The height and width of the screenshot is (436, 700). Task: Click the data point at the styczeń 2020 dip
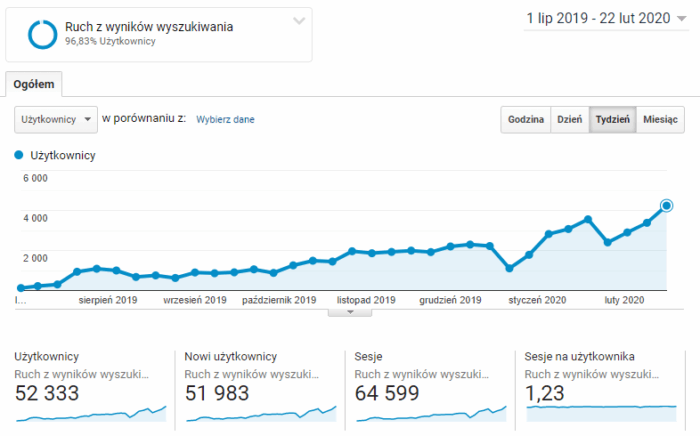pos(510,268)
